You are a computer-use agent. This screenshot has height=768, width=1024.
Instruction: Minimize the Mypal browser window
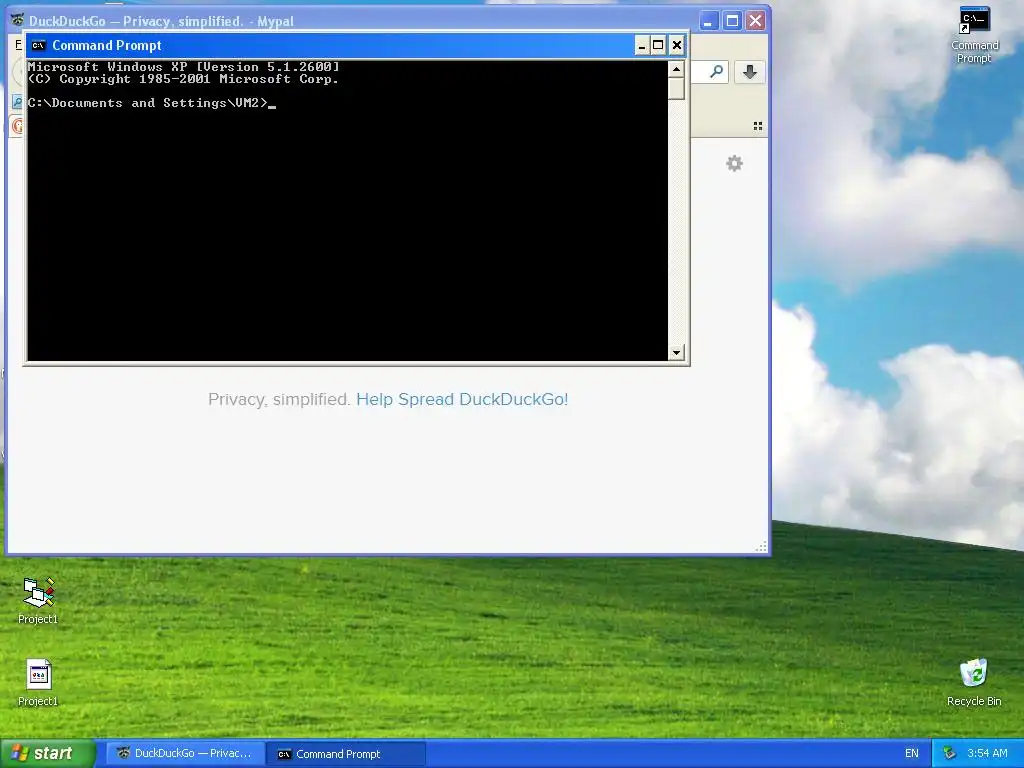coord(709,21)
